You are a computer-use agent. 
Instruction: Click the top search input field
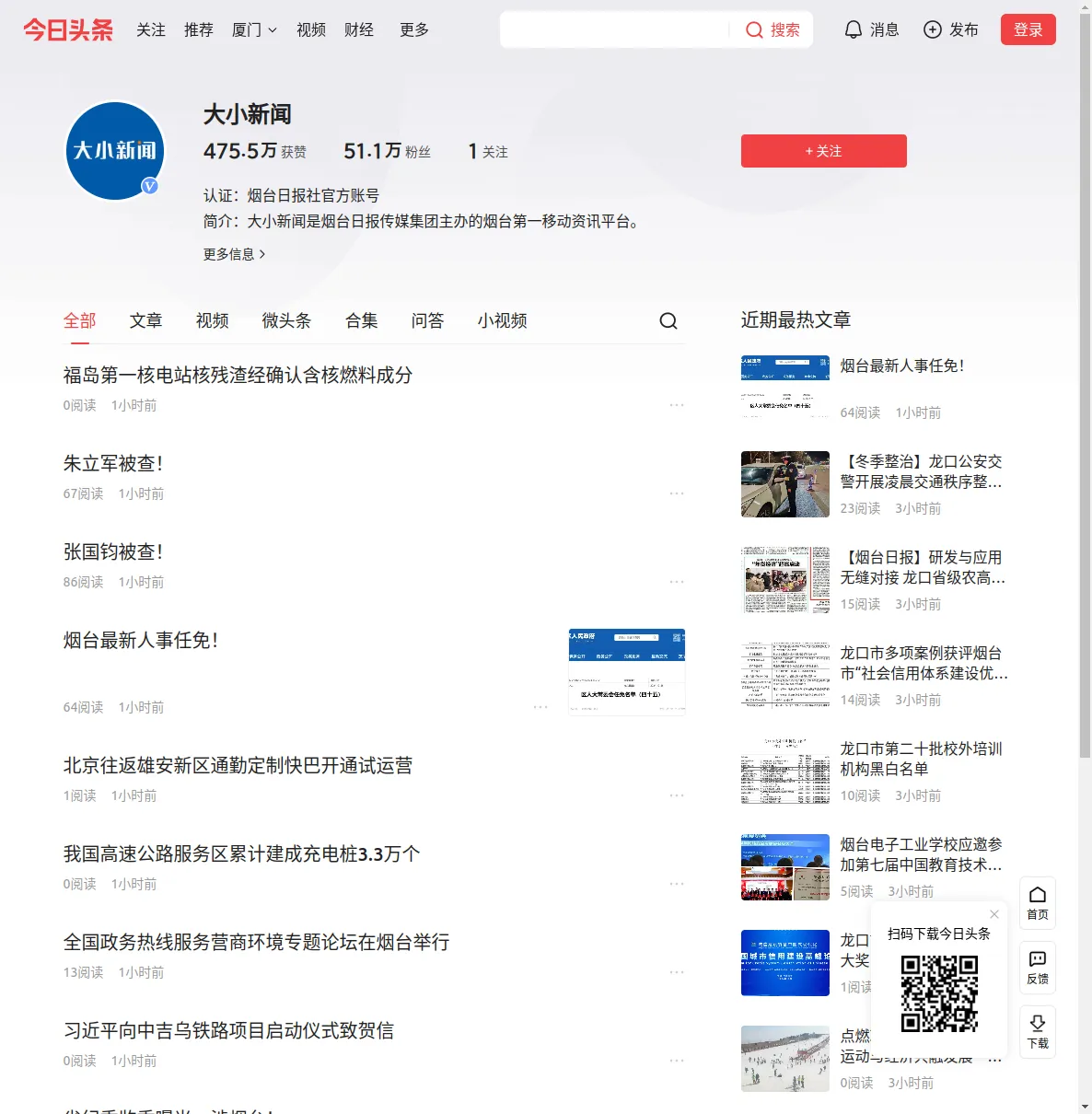615,30
